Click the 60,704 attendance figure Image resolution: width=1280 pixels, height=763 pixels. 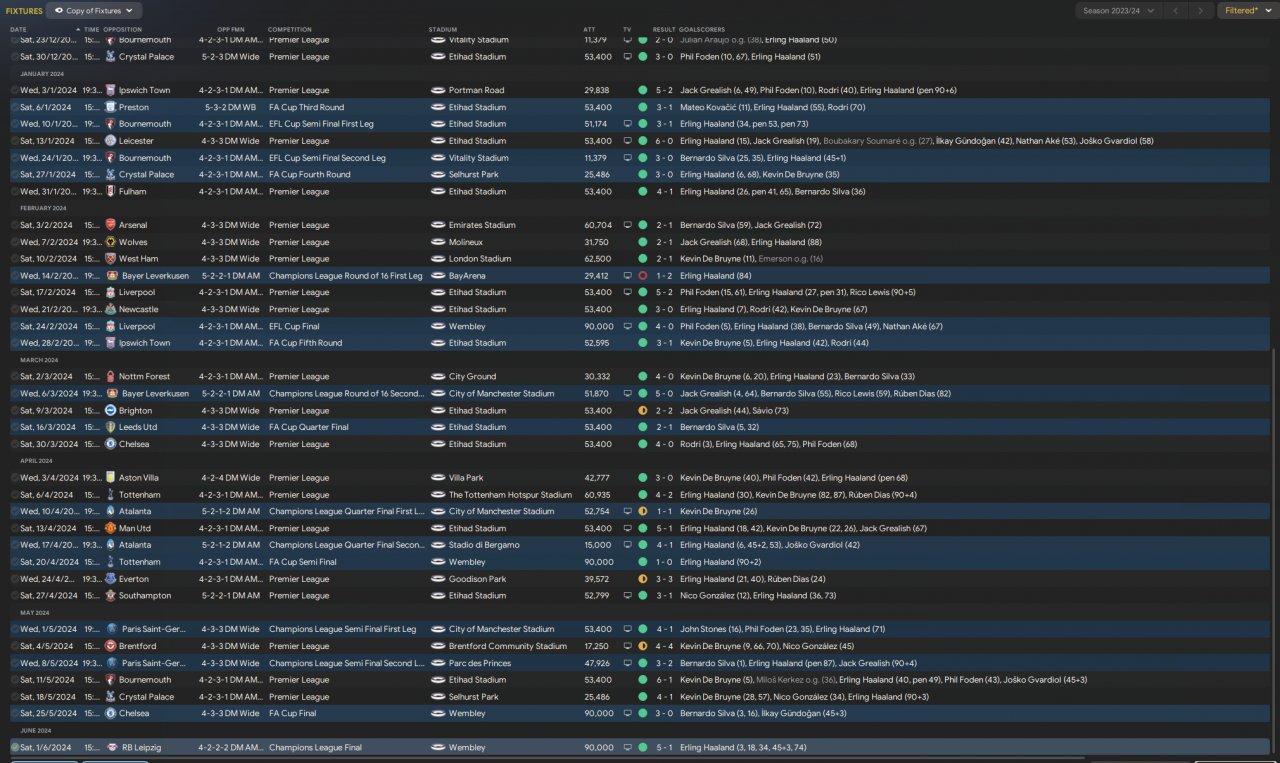597,225
